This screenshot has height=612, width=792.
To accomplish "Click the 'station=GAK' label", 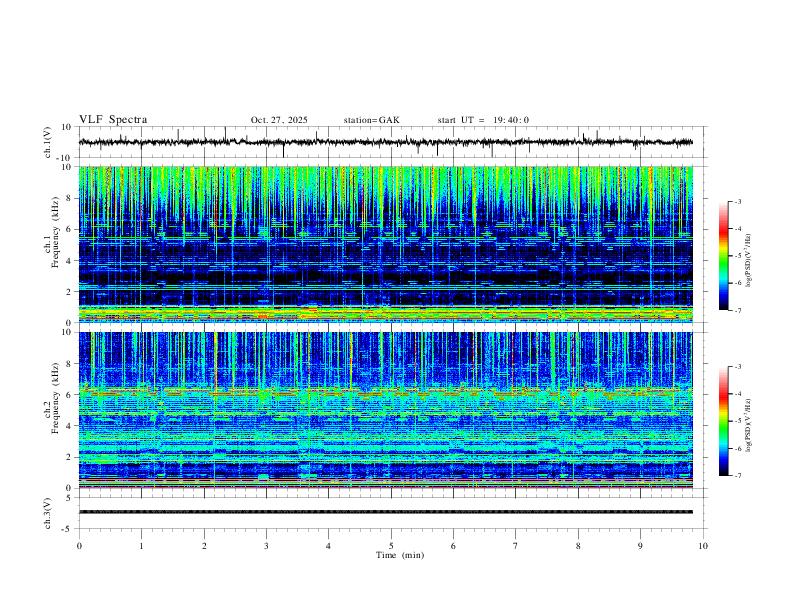I will pyautogui.click(x=371, y=120).
